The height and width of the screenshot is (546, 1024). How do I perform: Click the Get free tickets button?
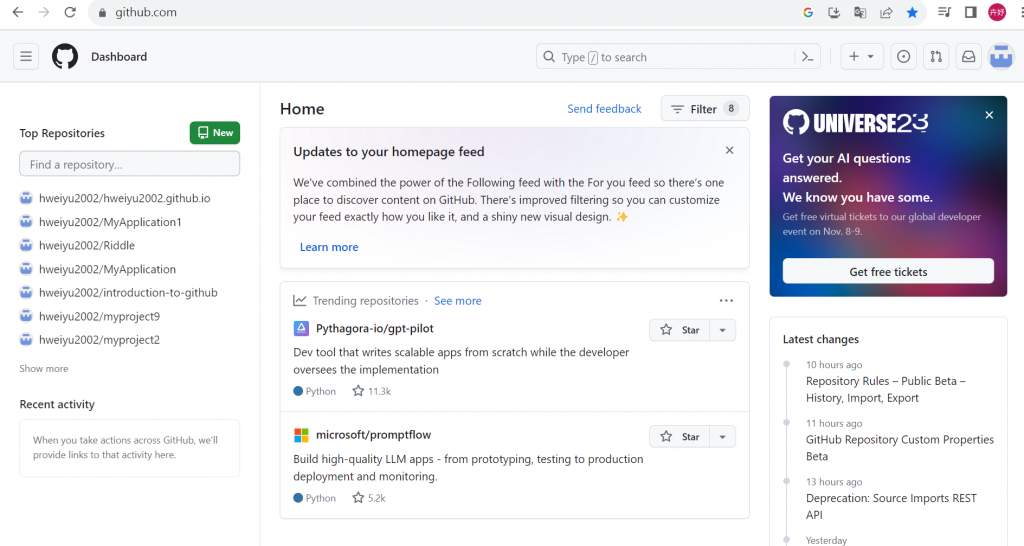pos(888,271)
